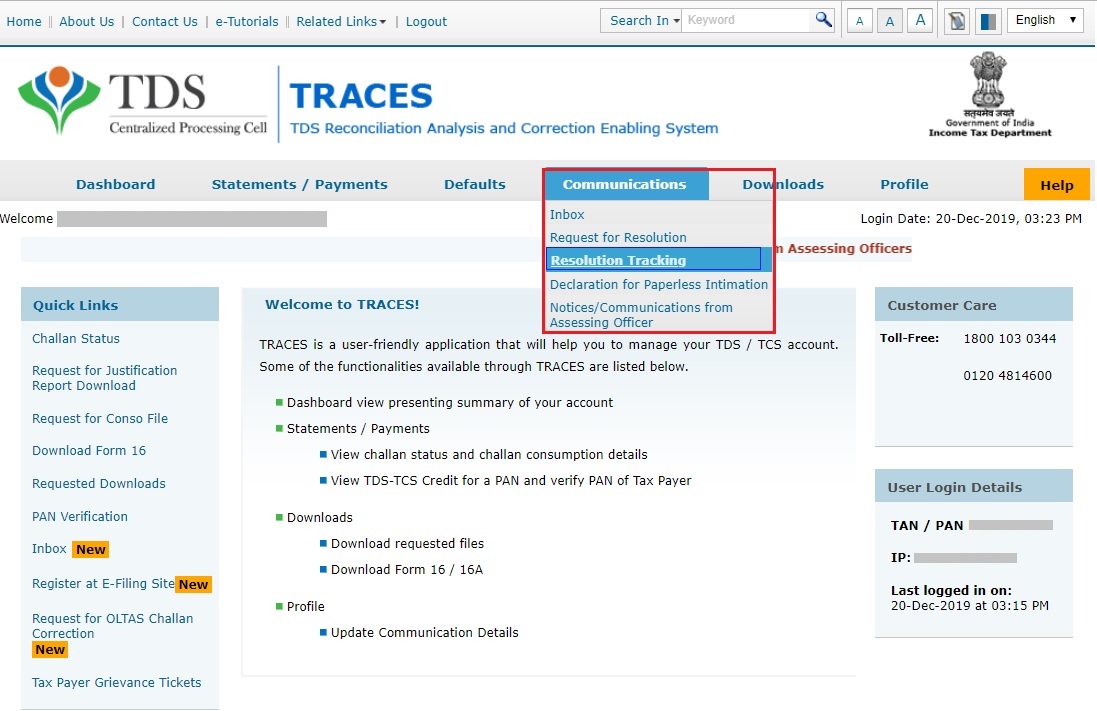Change language using the English dropdown

(1044, 19)
